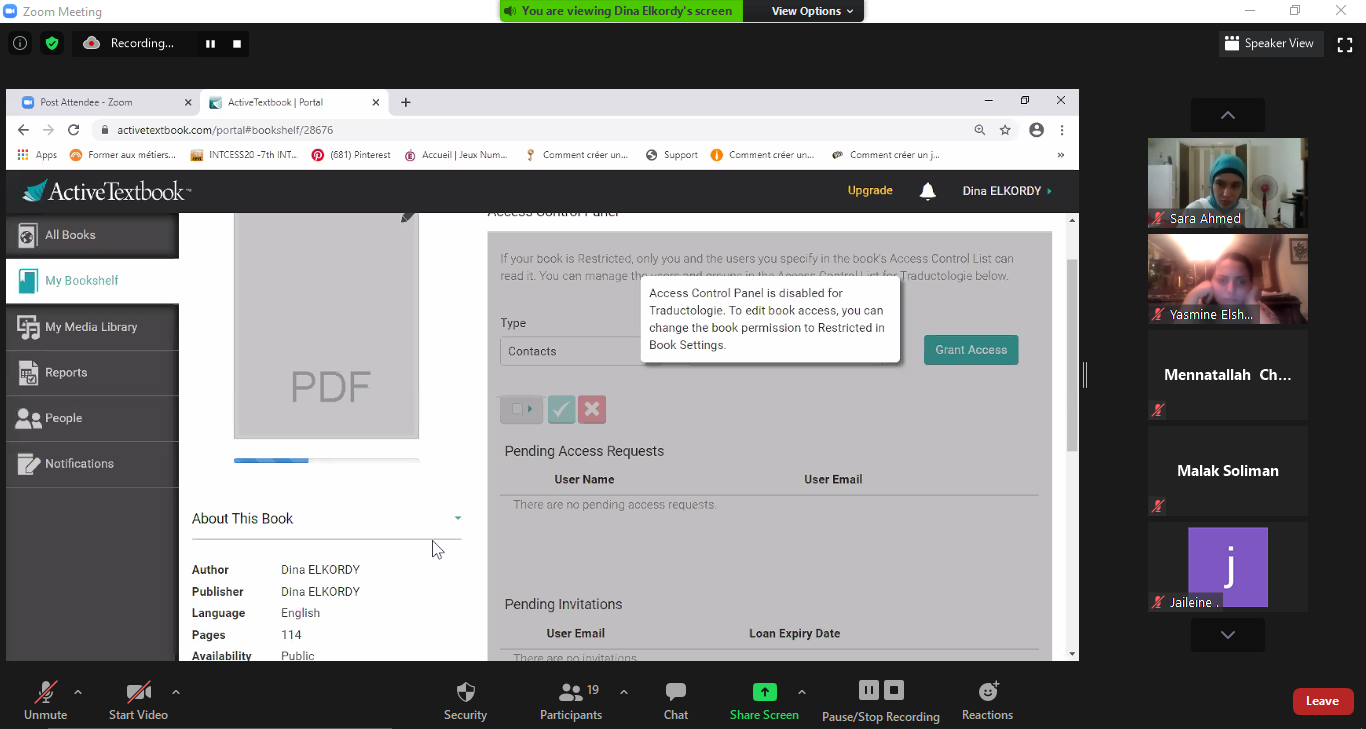The image size is (1366, 729).
Task: Enter full screen mode
Action: [1345, 44]
